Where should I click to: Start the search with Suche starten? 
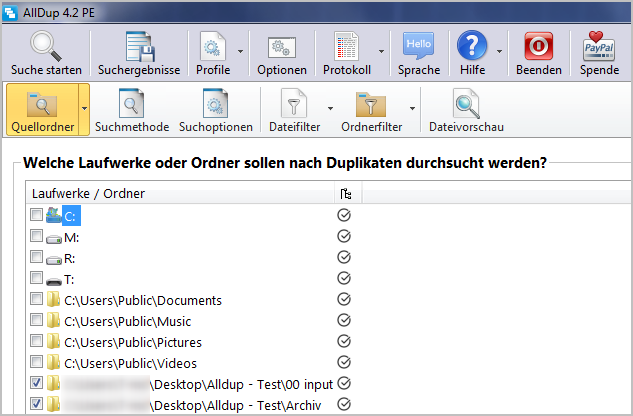(46, 53)
